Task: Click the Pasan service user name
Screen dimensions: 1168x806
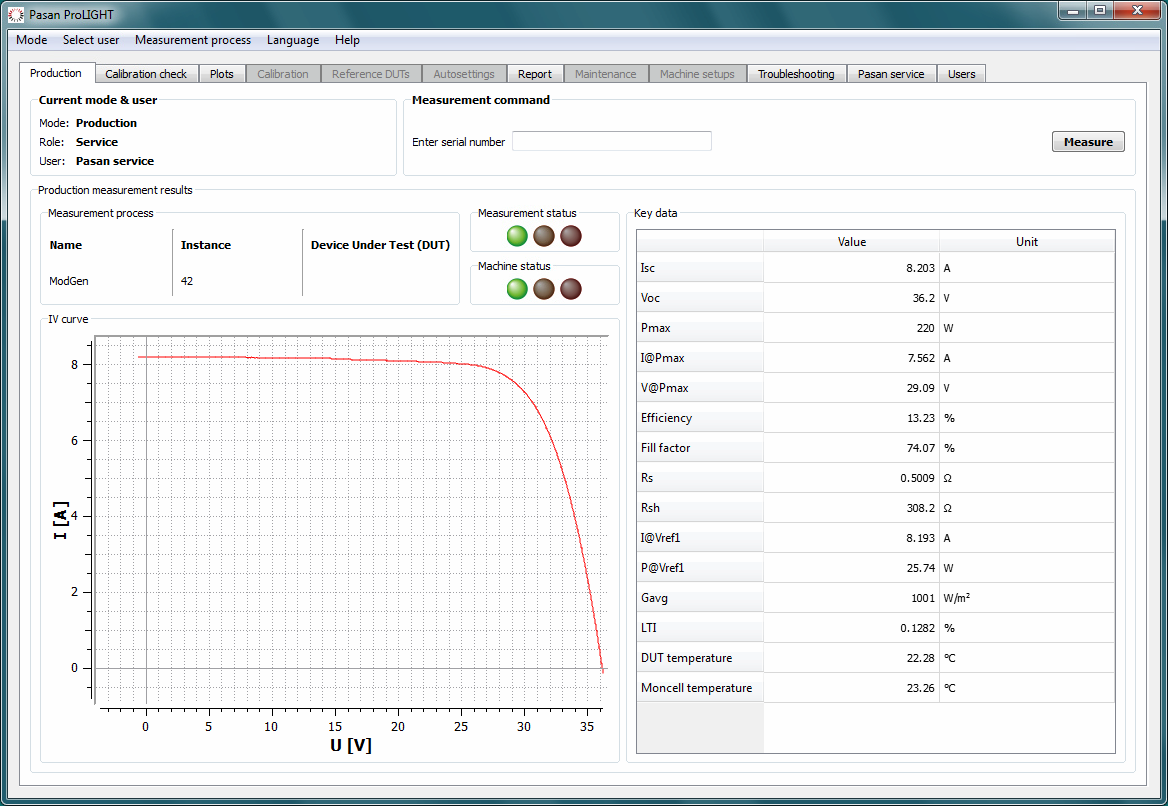Action: pos(115,161)
